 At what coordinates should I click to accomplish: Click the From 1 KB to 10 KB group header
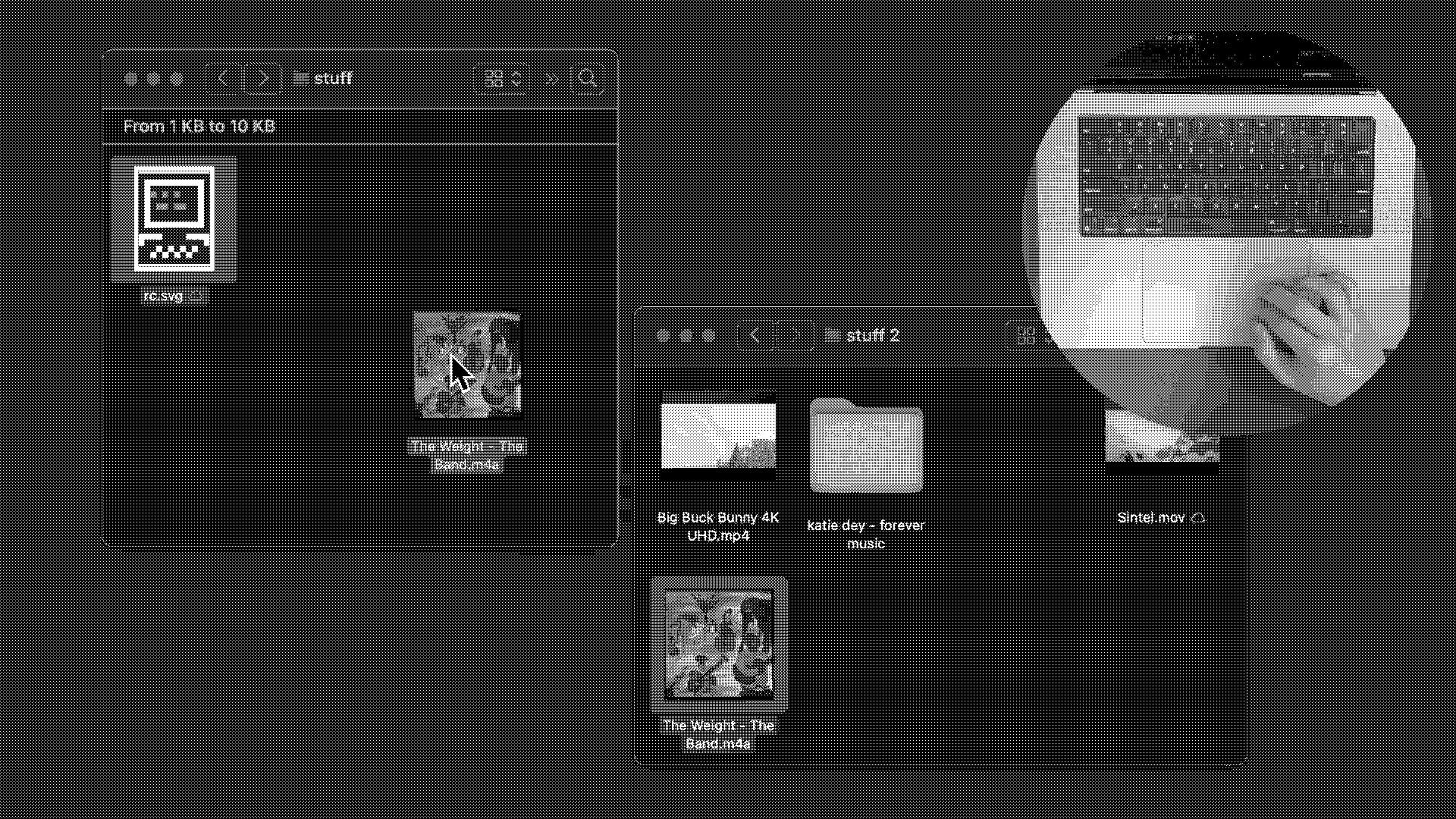(x=199, y=126)
